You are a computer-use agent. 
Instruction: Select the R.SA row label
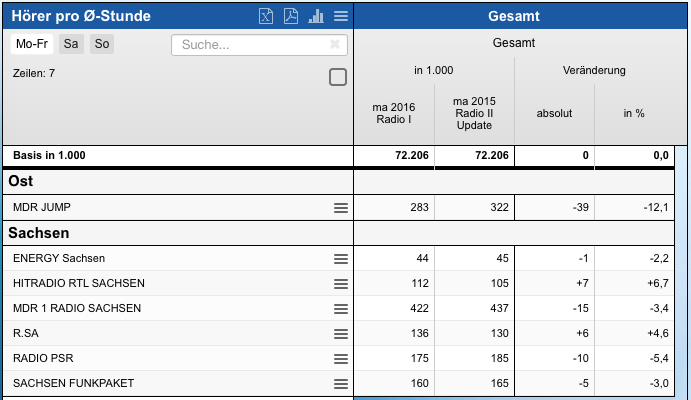coord(26,333)
